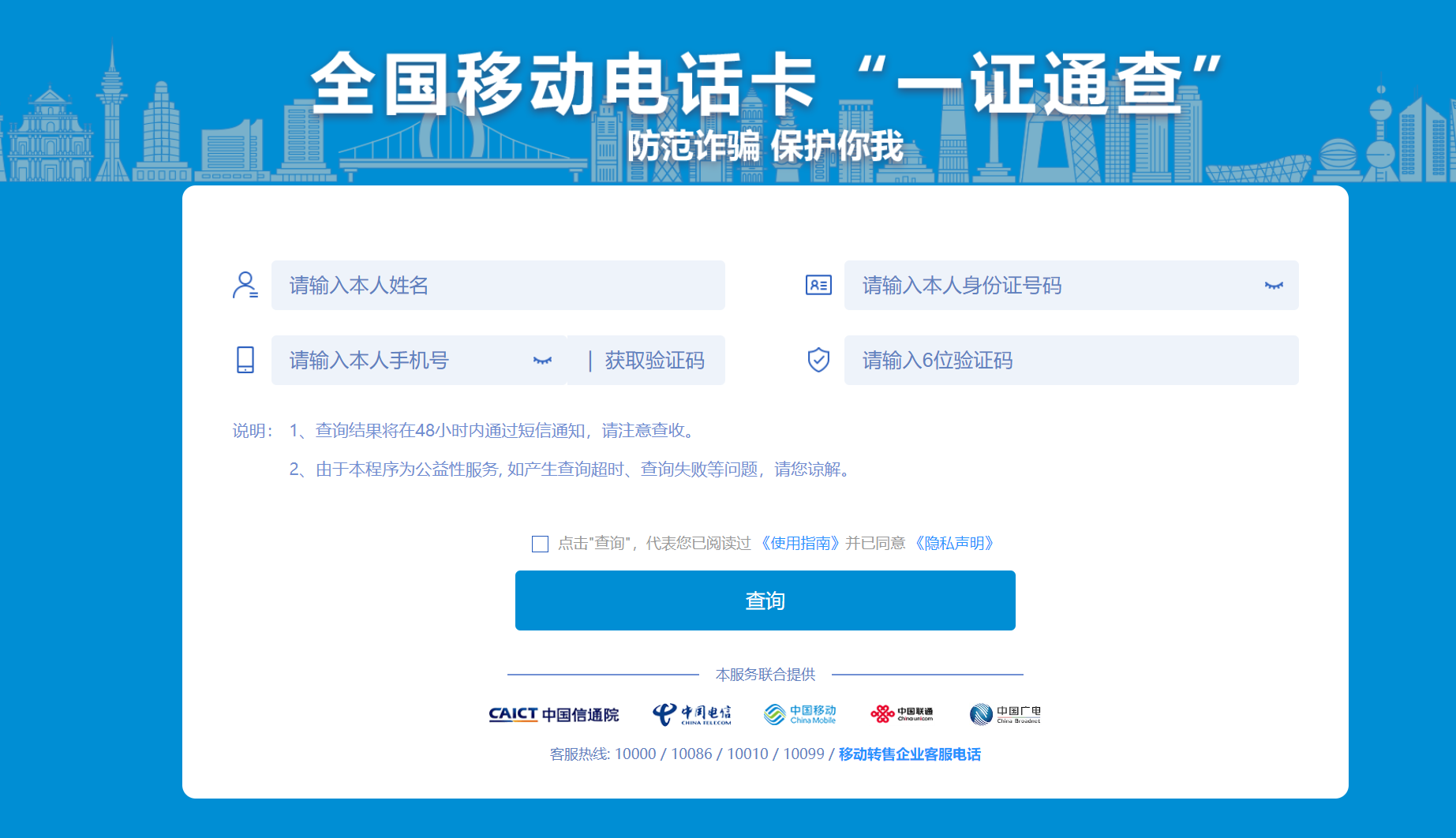Image resolution: width=1456 pixels, height=838 pixels.
Task: Click the 中国广电 China Broadnet logo
Action: pyautogui.click(x=1005, y=714)
